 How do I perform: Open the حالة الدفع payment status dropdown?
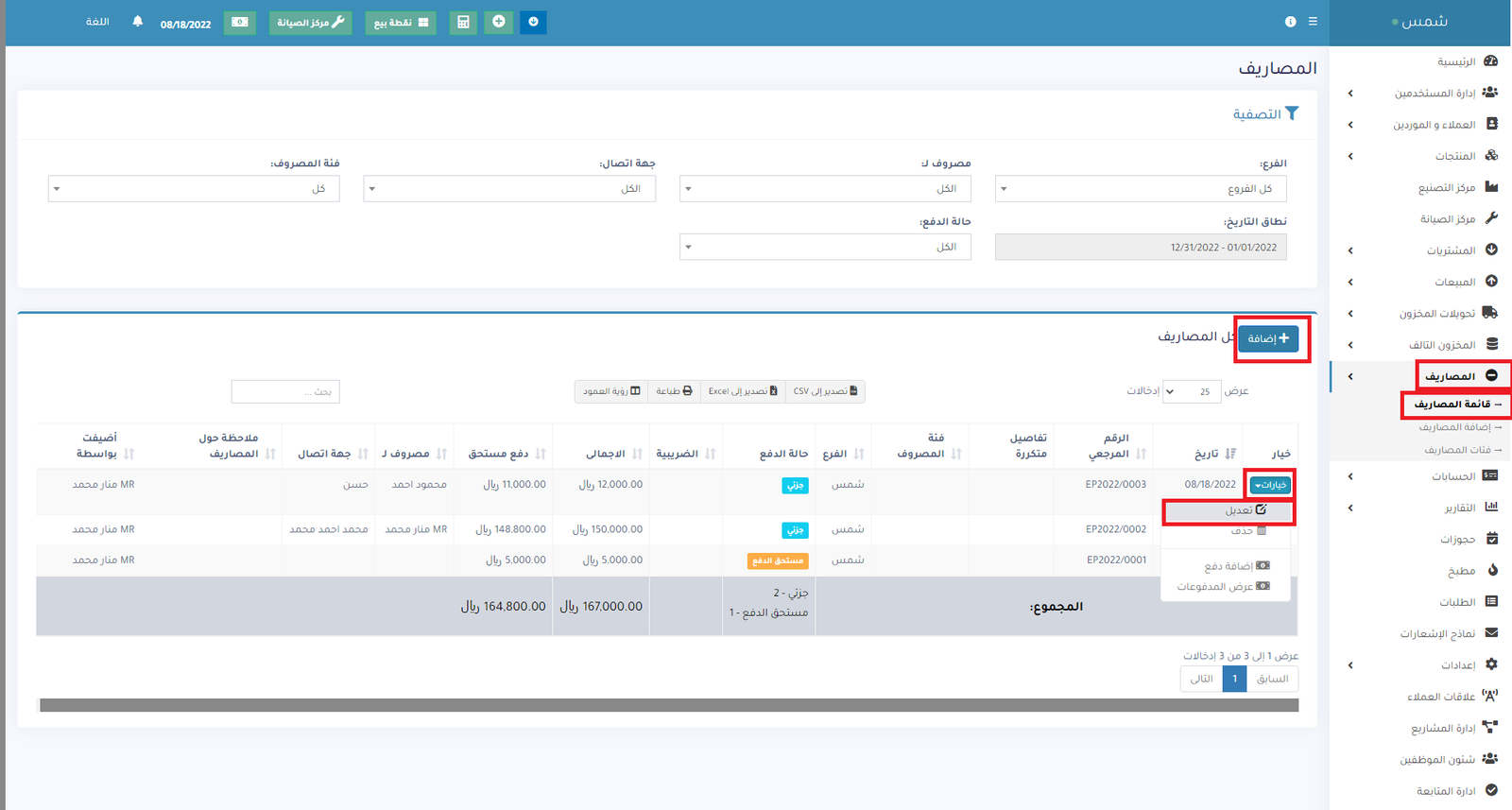(824, 247)
